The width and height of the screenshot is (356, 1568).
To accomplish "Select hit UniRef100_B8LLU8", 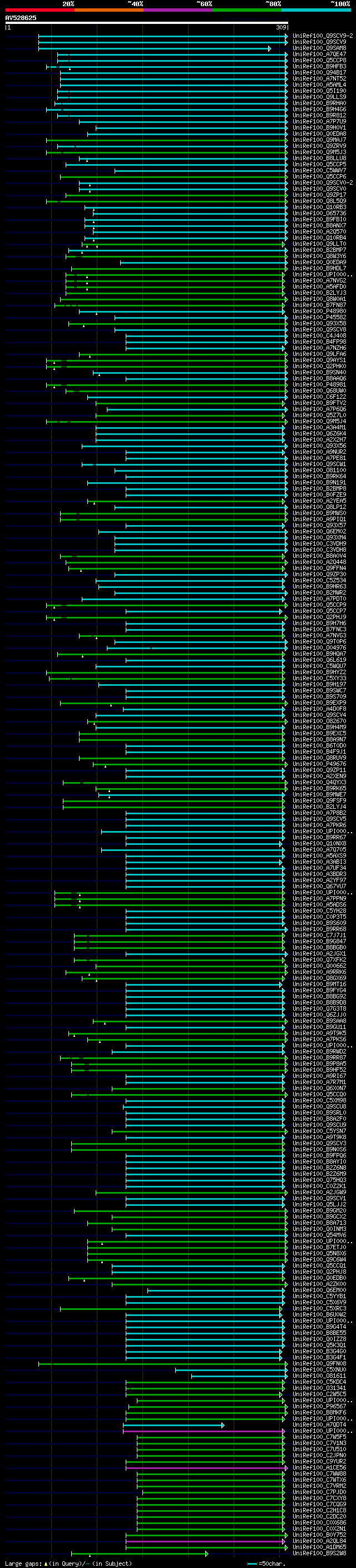I will coord(319,159).
